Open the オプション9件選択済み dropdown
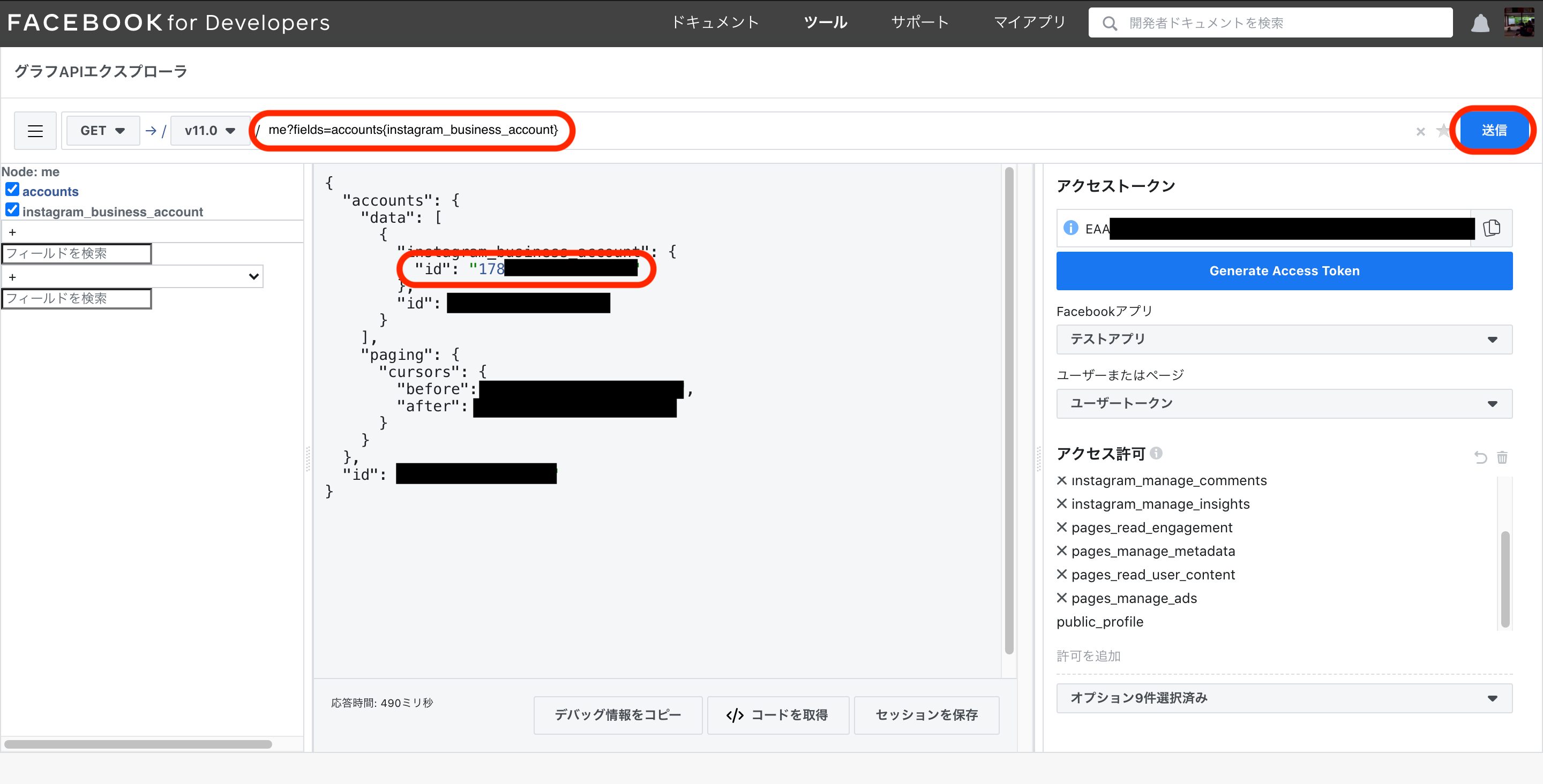 point(1284,698)
